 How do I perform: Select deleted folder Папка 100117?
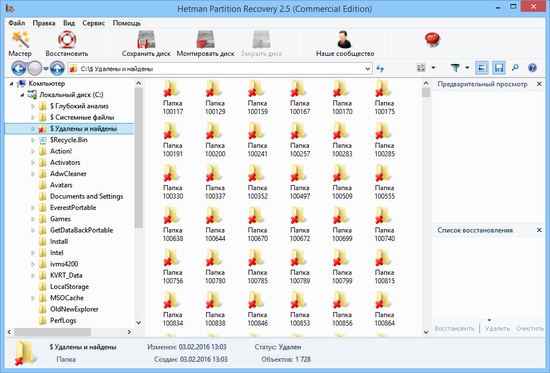click(x=173, y=98)
